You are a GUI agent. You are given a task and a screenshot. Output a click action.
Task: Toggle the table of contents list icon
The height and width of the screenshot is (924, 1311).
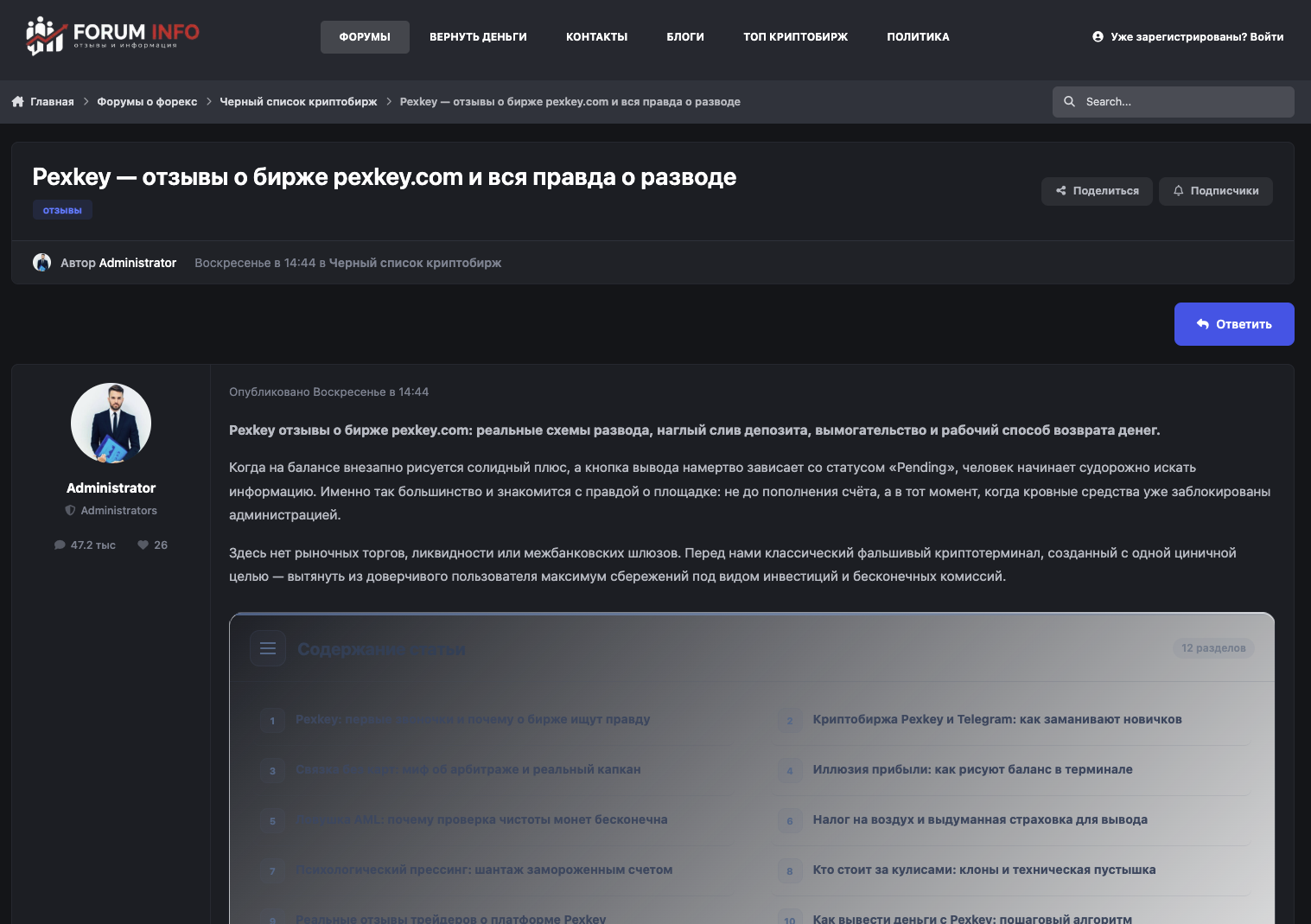coord(268,648)
